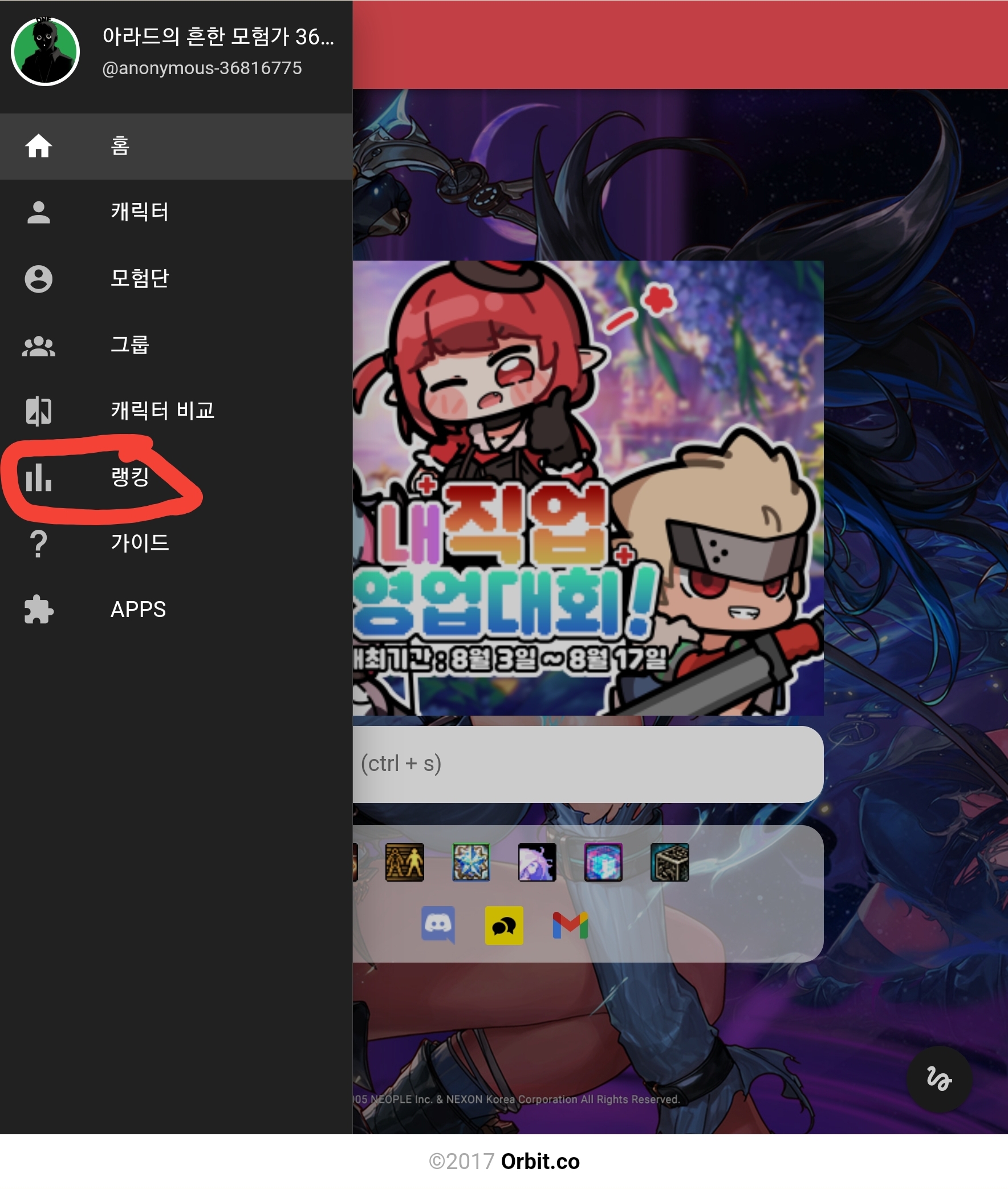Click the blue crystal star game icon
The height and width of the screenshot is (1189, 1008).
click(471, 862)
